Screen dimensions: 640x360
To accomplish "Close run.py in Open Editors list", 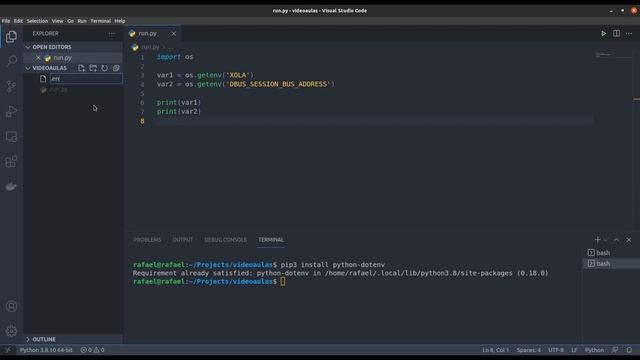I will click(x=38, y=58).
